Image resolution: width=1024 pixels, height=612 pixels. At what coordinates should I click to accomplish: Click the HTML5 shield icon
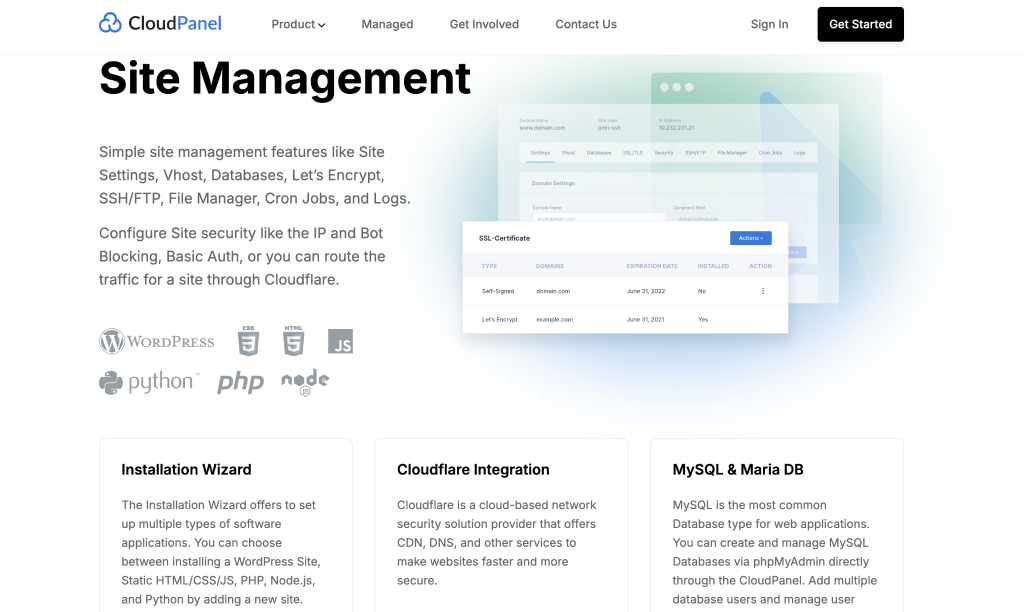[293, 340]
